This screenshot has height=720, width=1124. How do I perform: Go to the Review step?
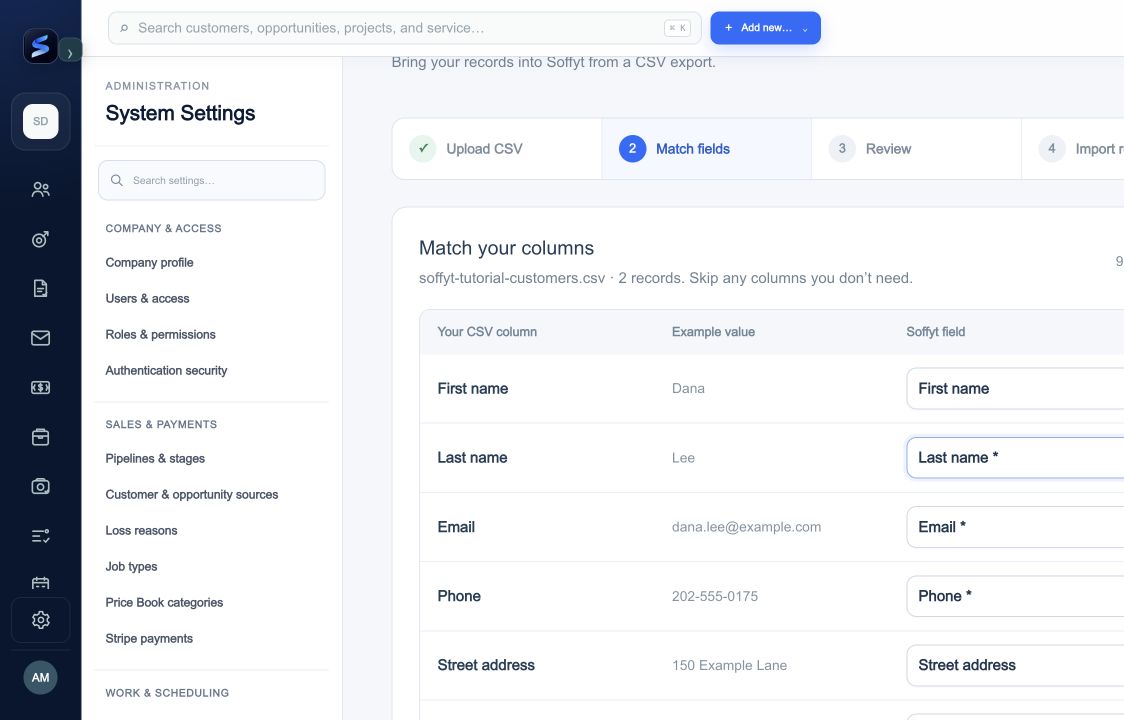916,148
